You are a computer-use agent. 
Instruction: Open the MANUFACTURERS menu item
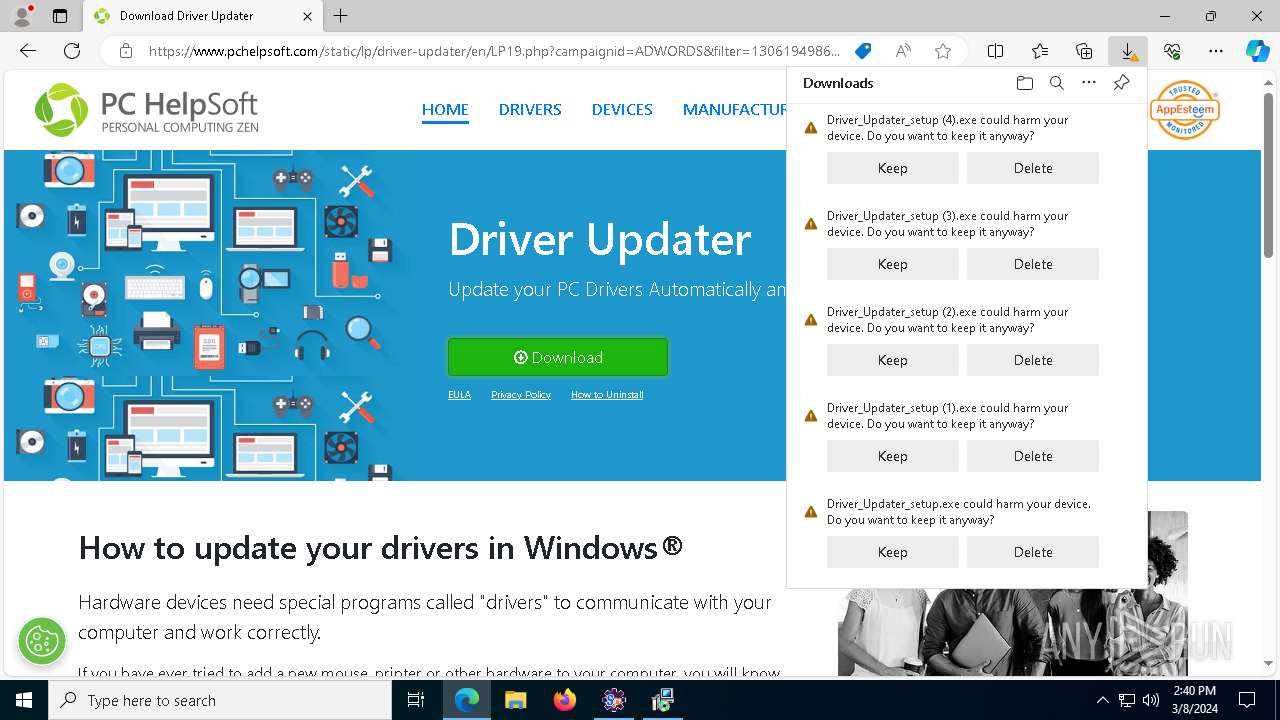click(735, 110)
